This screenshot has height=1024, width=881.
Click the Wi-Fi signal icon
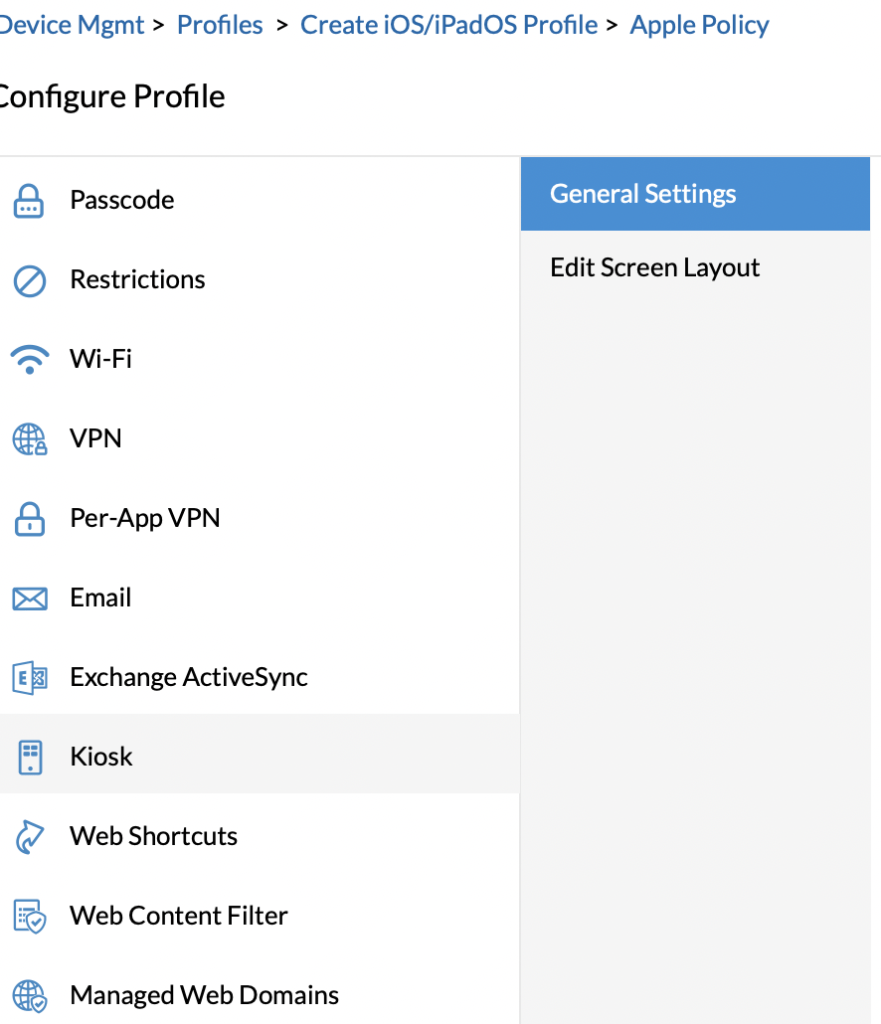(x=29, y=359)
